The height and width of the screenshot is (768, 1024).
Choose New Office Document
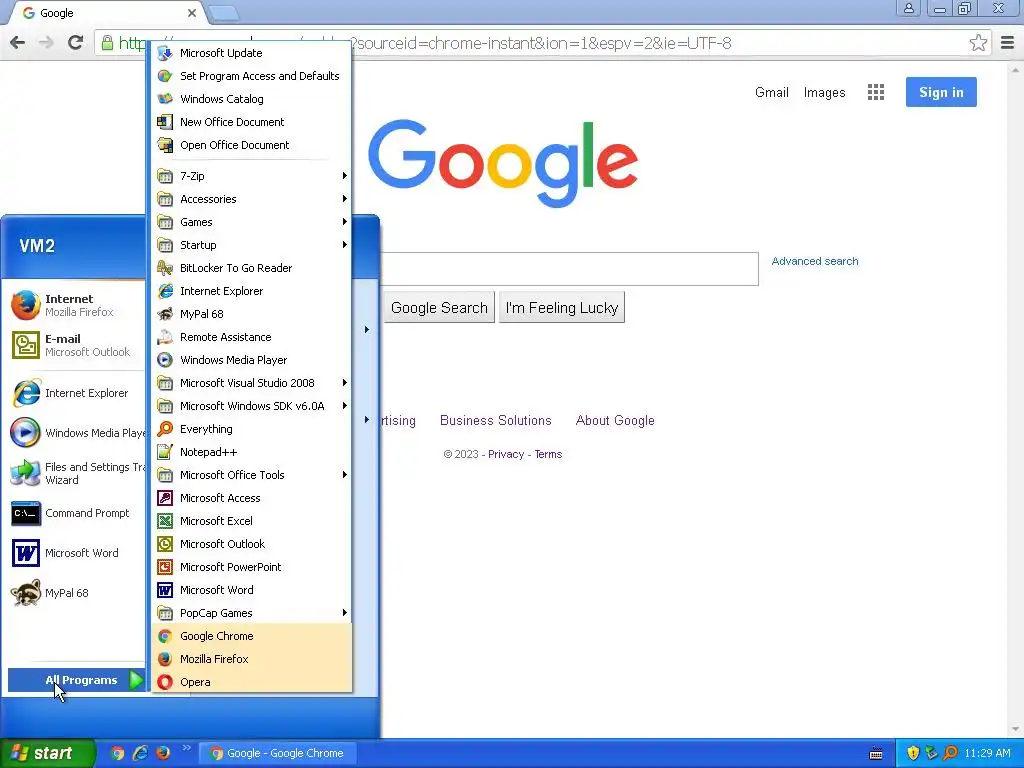[x=251, y=122]
